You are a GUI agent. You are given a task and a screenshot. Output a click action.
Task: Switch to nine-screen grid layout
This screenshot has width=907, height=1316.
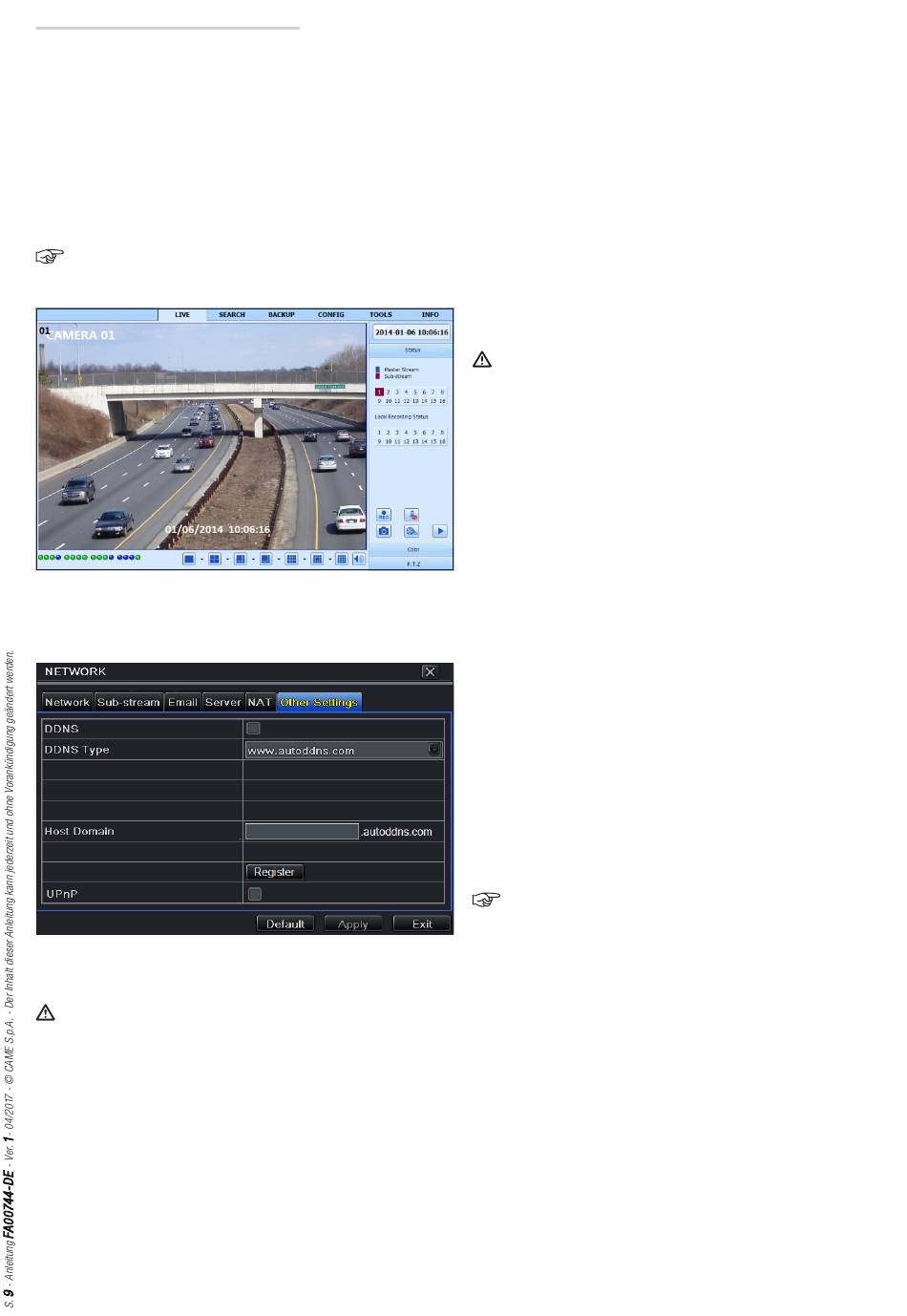(291, 559)
